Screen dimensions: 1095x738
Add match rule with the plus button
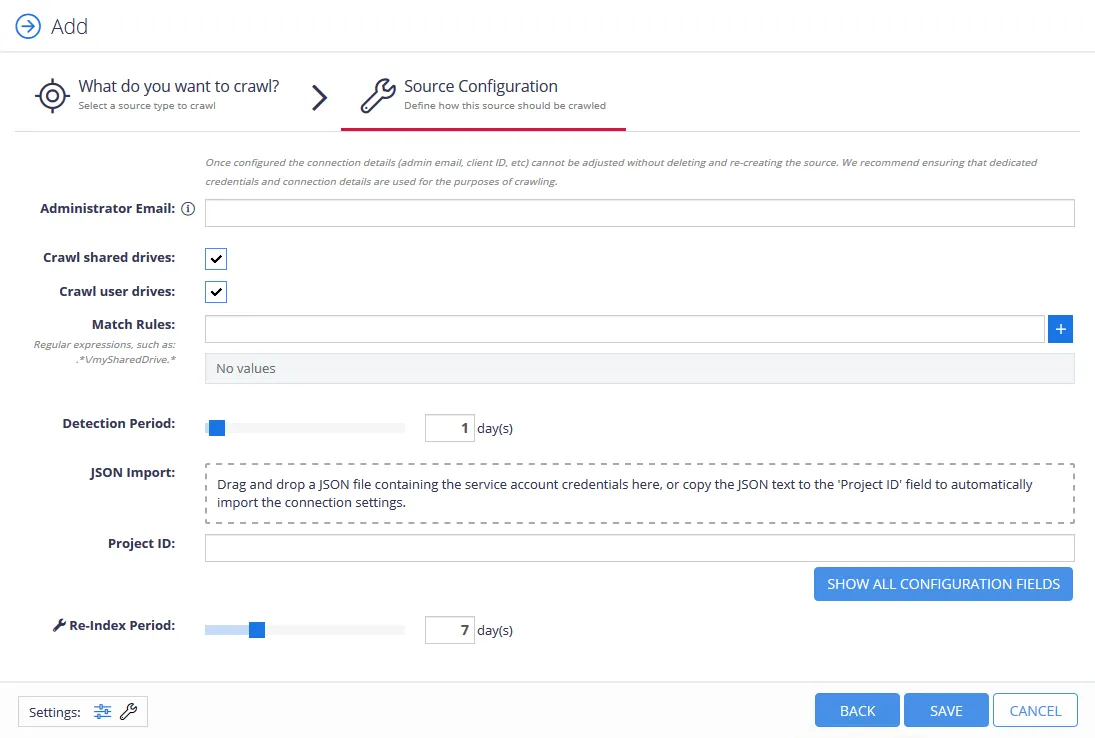[x=1060, y=329]
